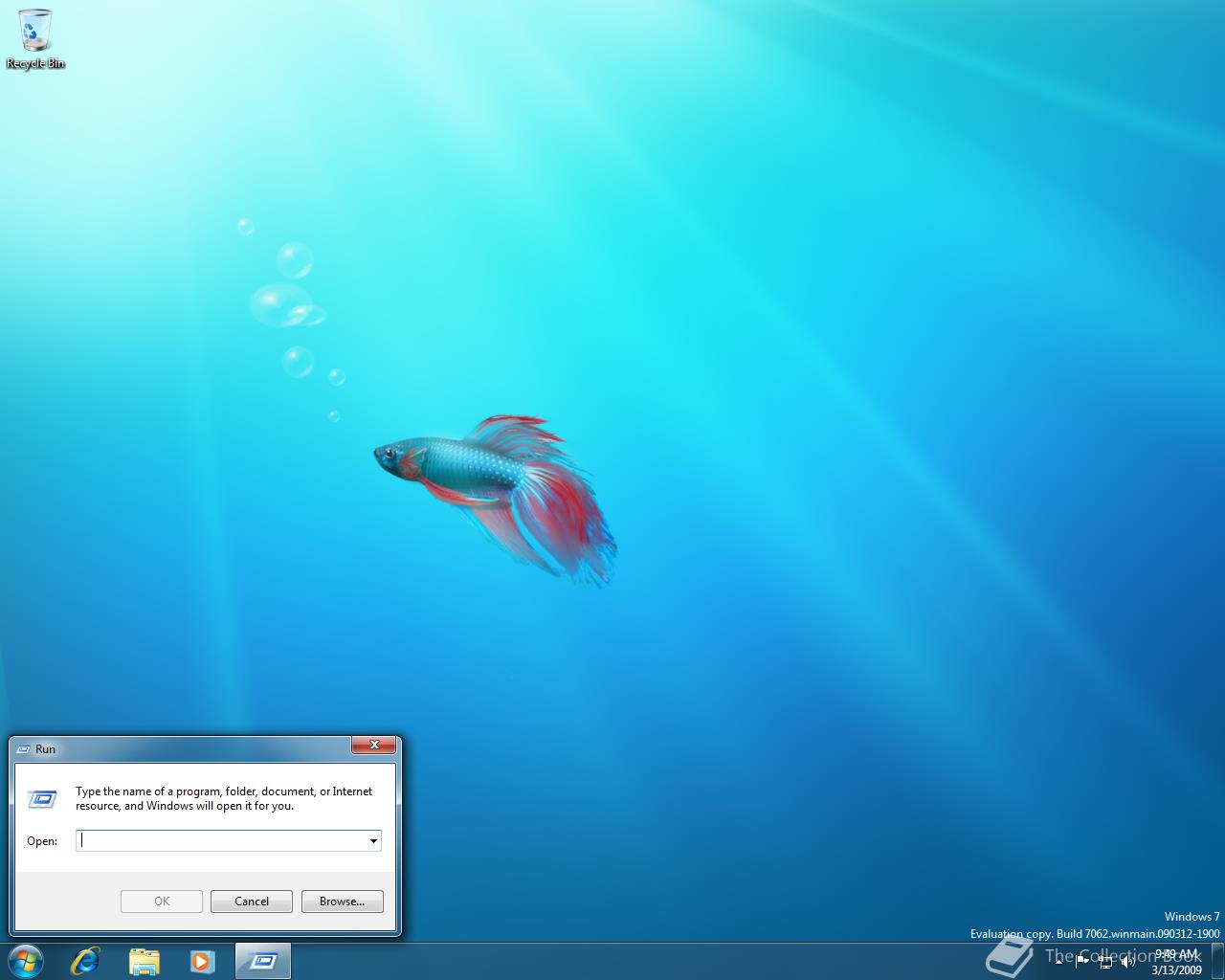Viewport: 1225px width, 980px height.
Task: Open Windows Explorer folder taskbar icon
Action: pyautogui.click(x=145, y=961)
